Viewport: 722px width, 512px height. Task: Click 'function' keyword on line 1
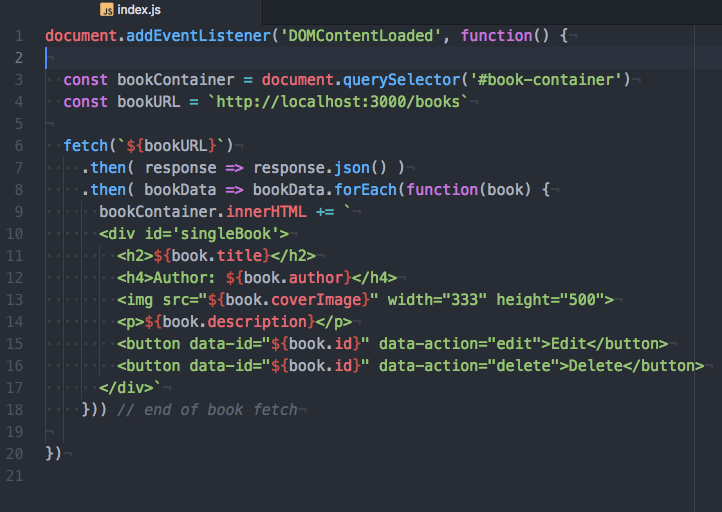pos(496,36)
